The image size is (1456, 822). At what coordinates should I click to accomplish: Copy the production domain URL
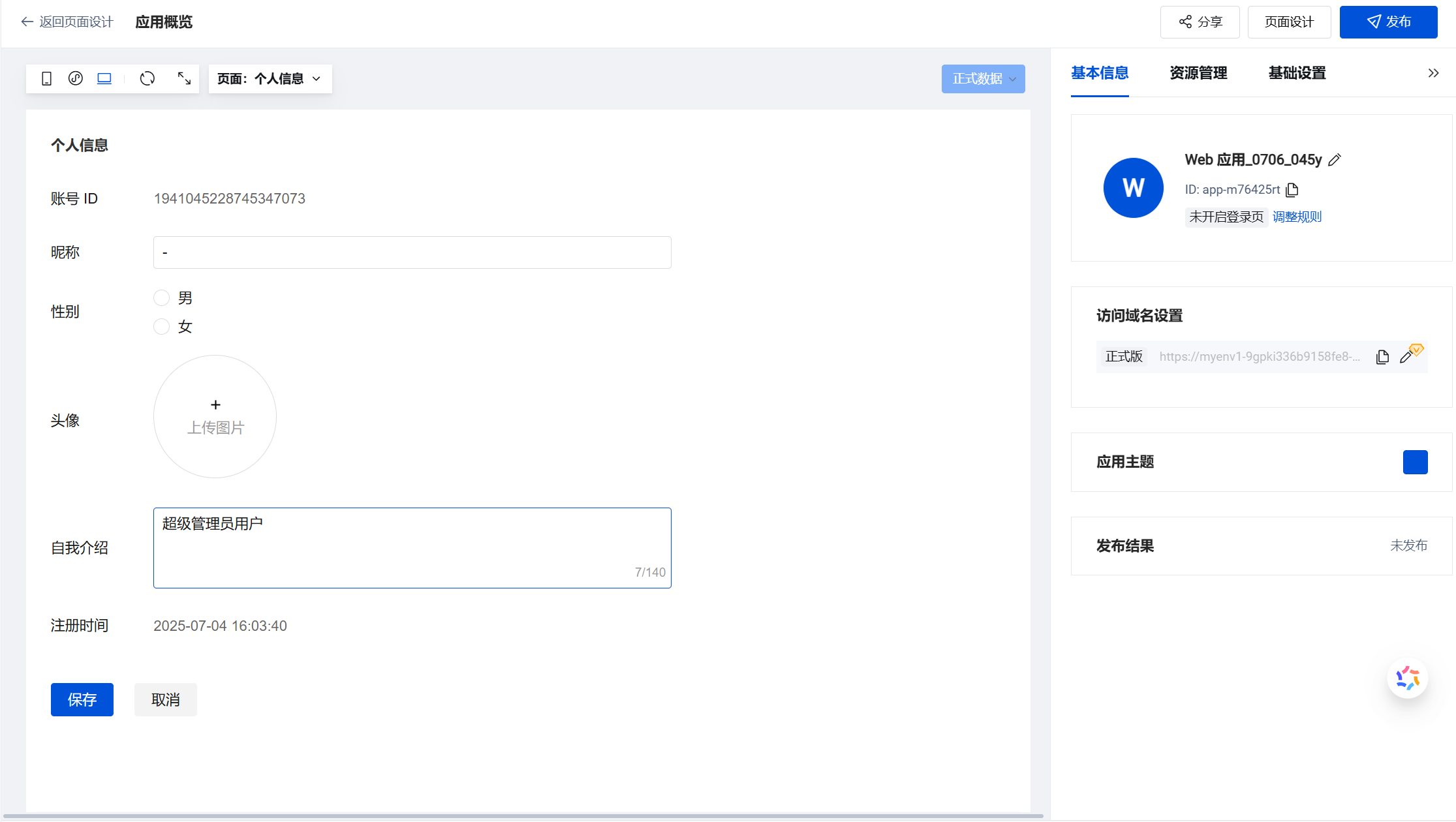coord(1382,357)
